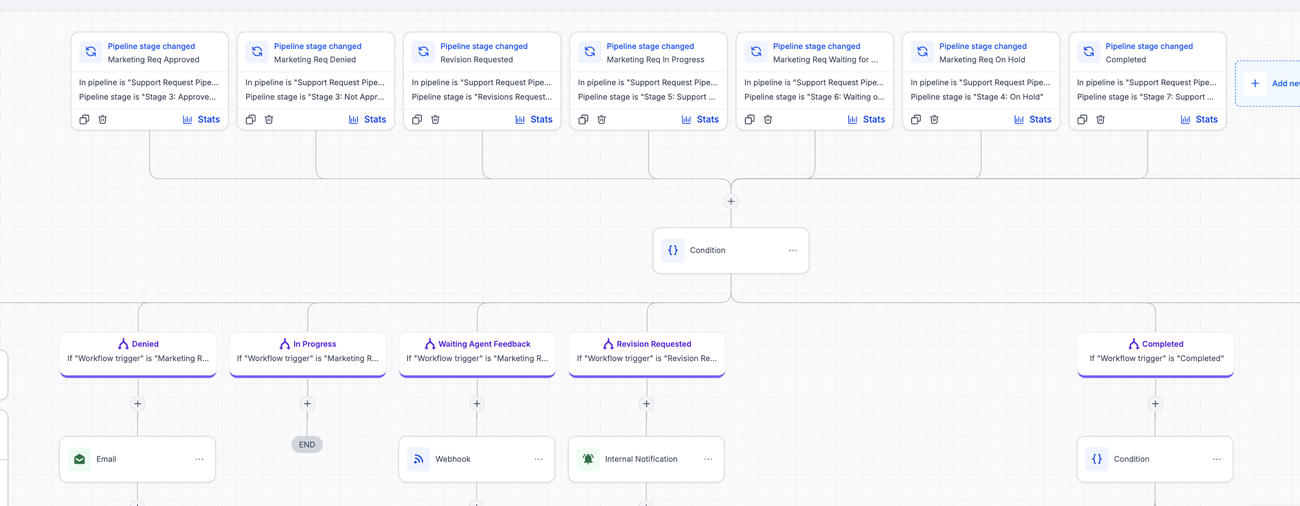The height and width of the screenshot is (506, 1300).
Task: Select the Waiting Agent Feedback branch
Action: pyautogui.click(x=477, y=354)
